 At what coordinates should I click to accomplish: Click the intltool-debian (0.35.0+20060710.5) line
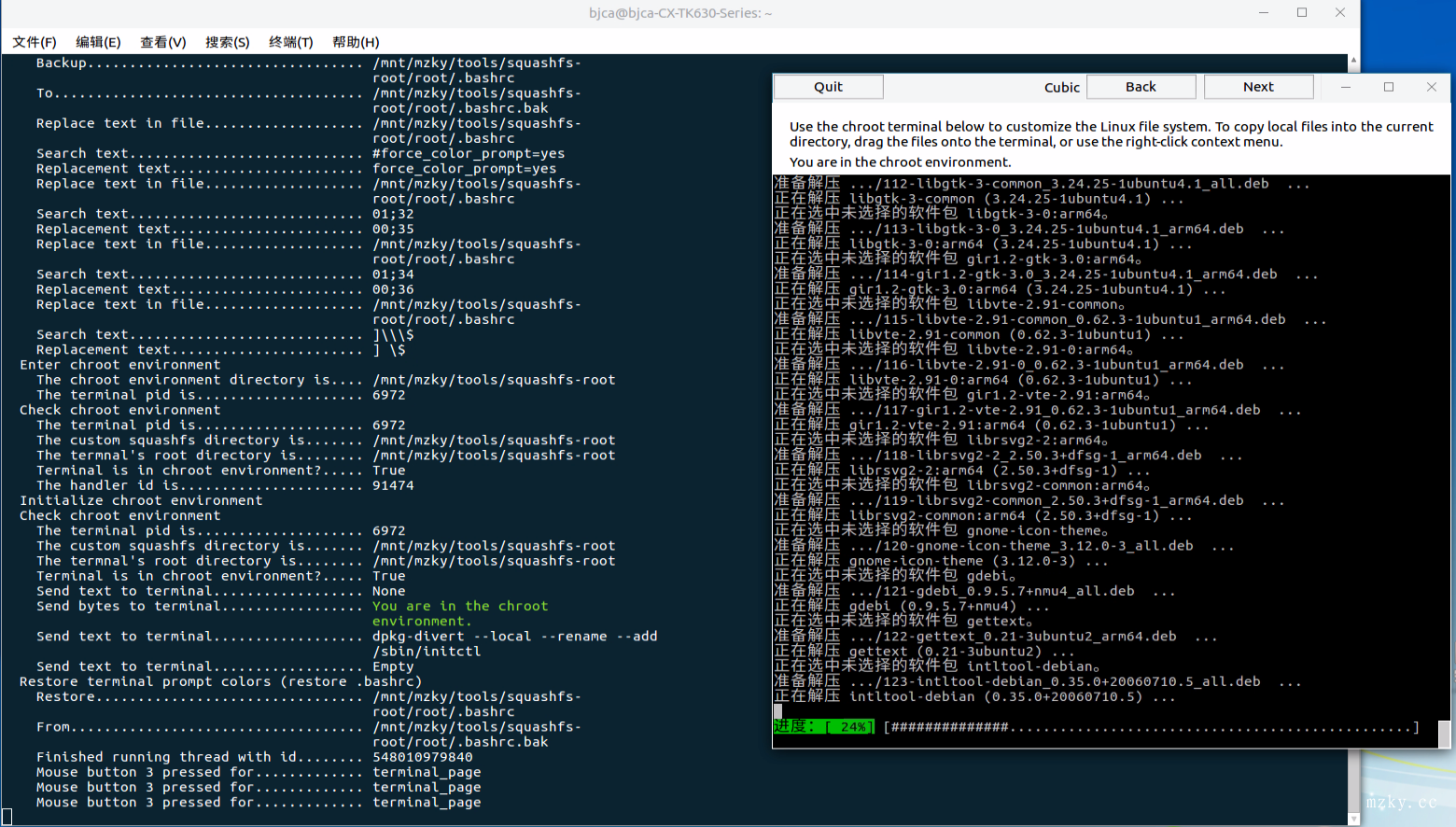974,697
